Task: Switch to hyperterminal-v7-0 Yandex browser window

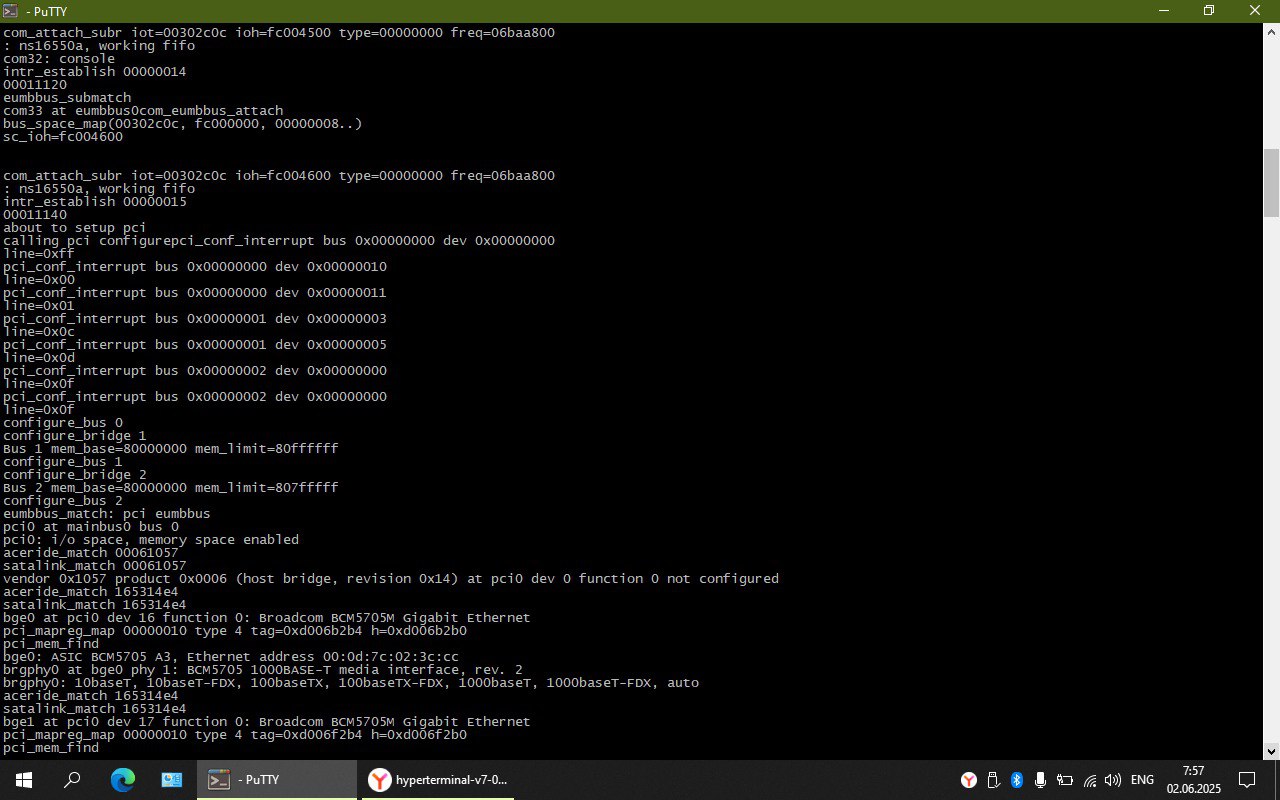Action: point(437,780)
